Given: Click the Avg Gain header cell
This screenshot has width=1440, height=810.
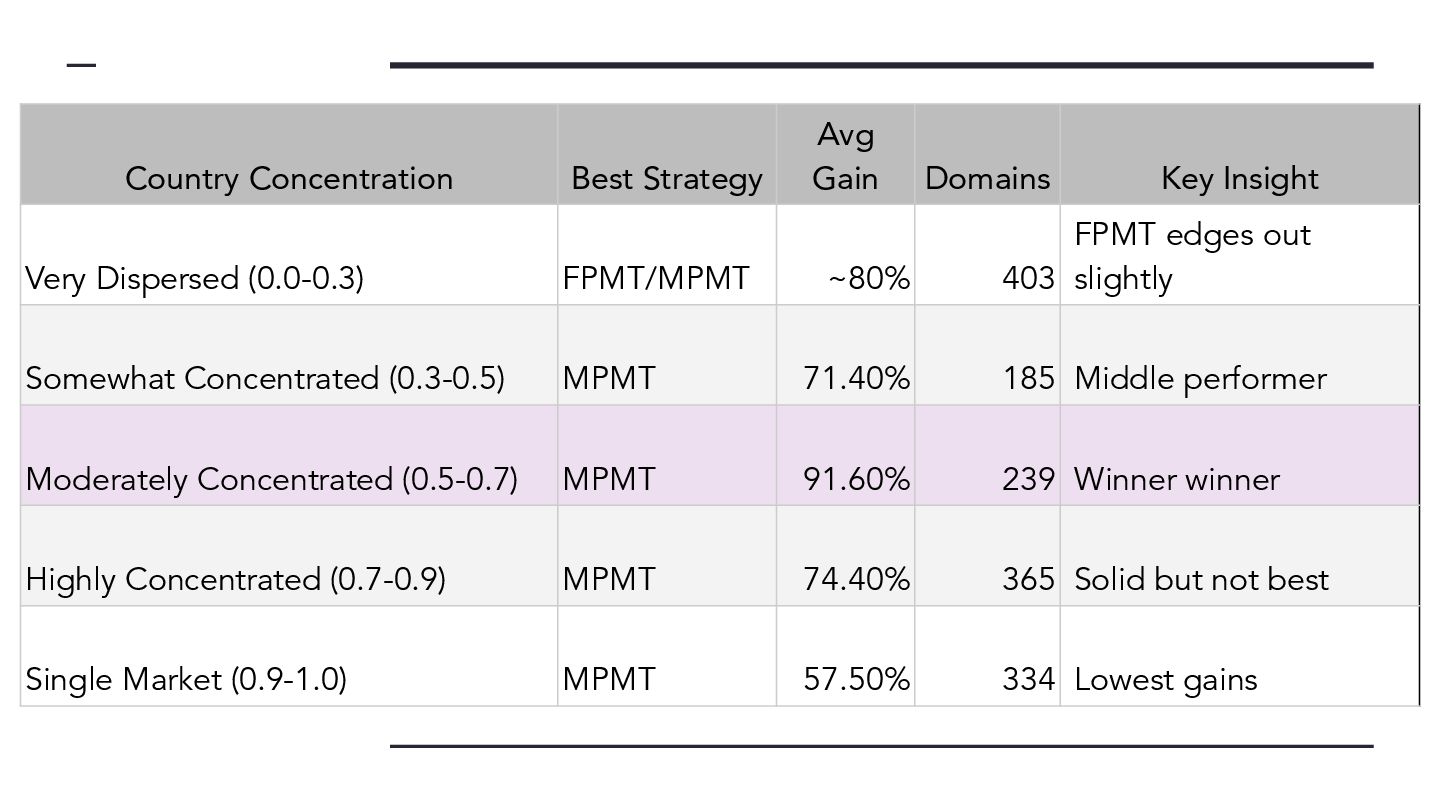Looking at the screenshot, I should click(845, 155).
